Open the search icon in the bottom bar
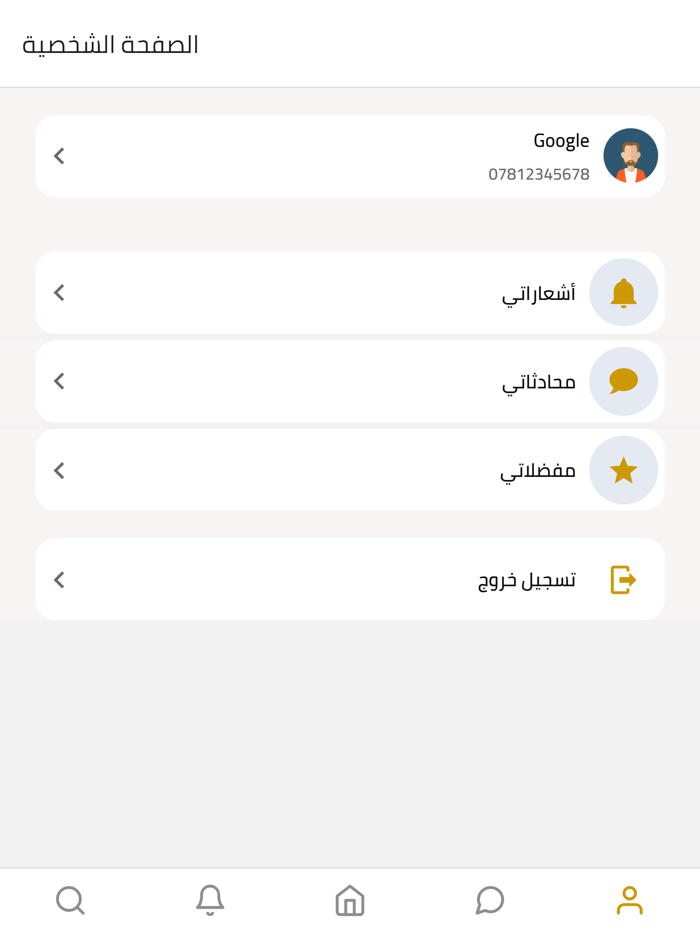This screenshot has height=934, width=700. (70, 900)
